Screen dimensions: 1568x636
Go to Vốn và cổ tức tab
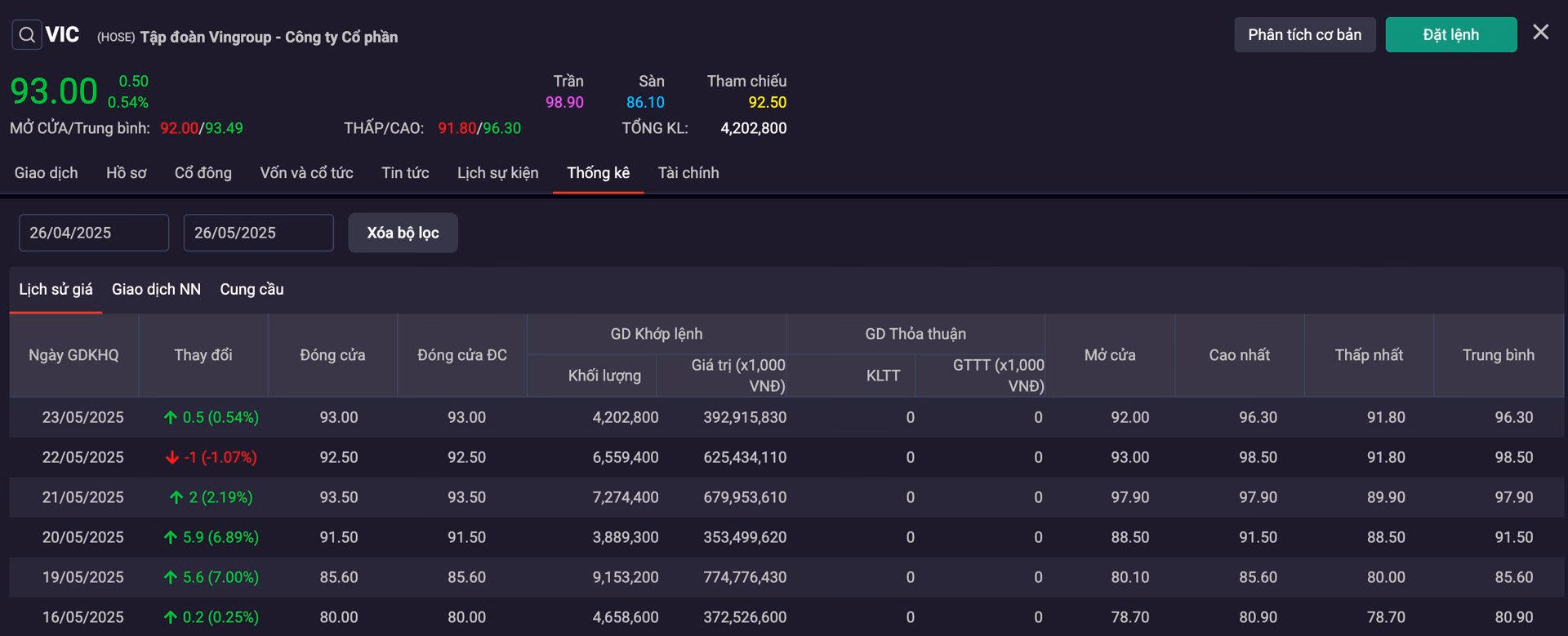[306, 173]
